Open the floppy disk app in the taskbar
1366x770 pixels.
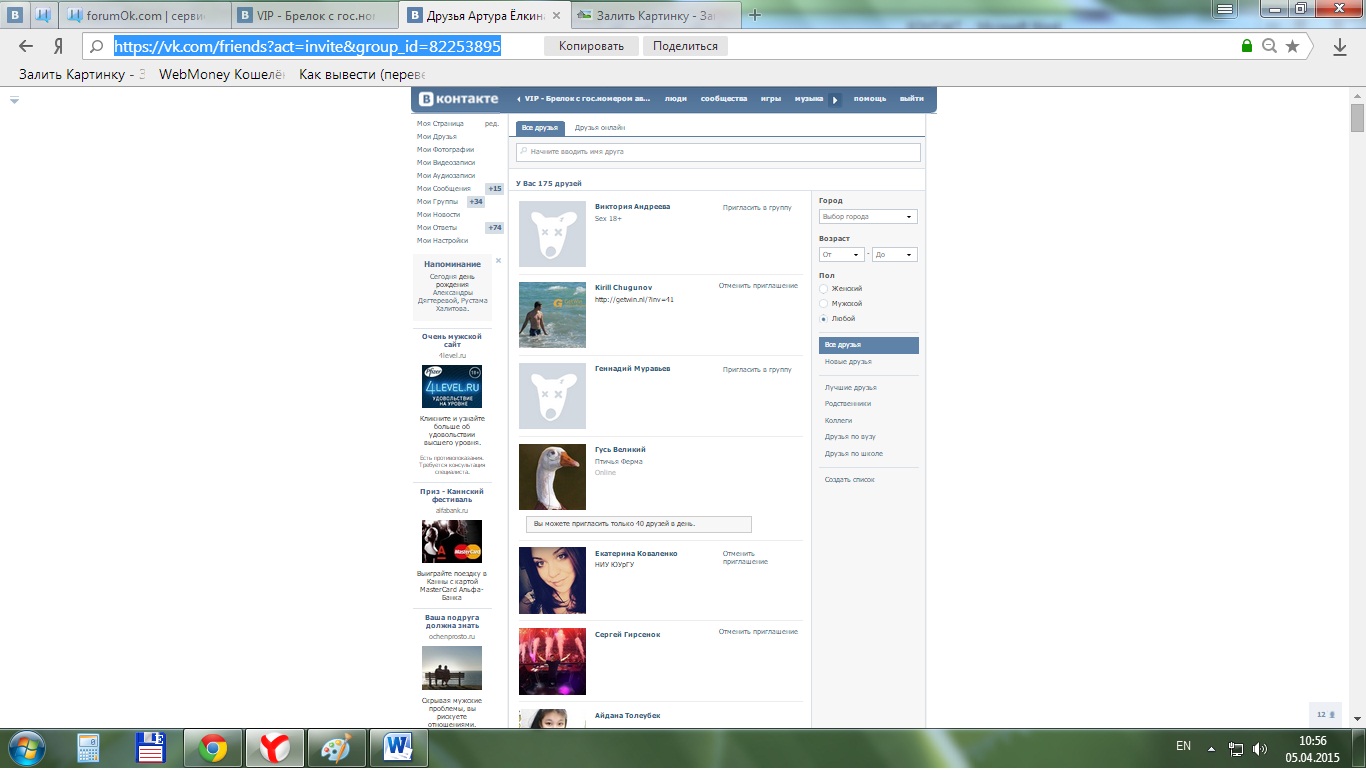[x=150, y=748]
